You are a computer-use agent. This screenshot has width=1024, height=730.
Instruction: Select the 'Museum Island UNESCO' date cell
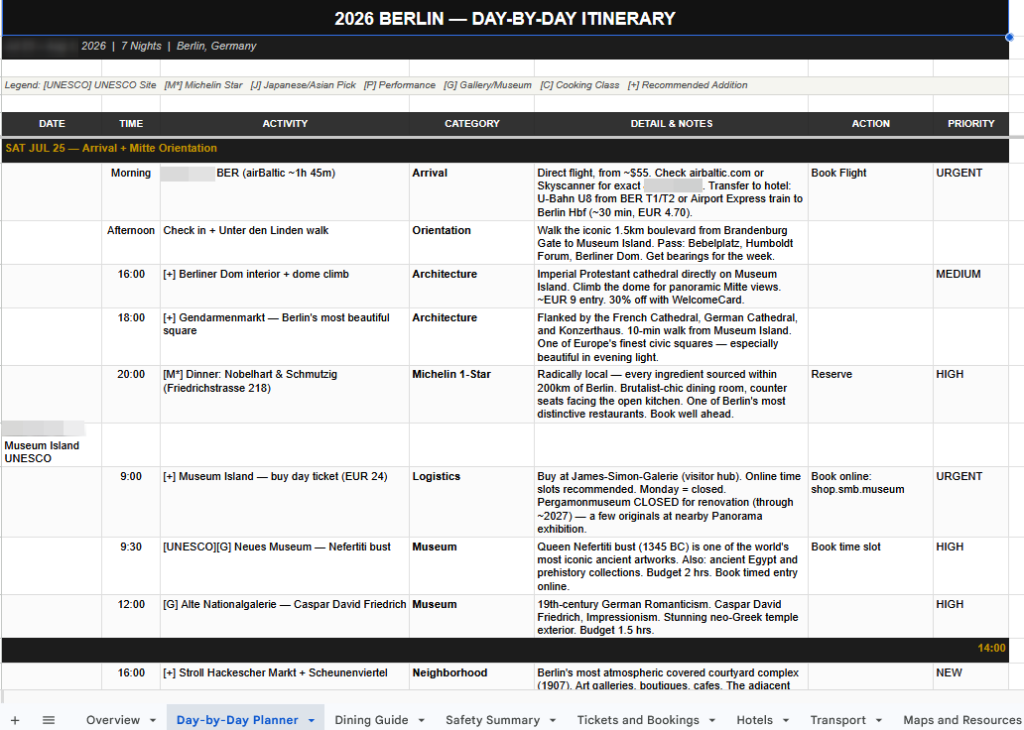click(52, 445)
